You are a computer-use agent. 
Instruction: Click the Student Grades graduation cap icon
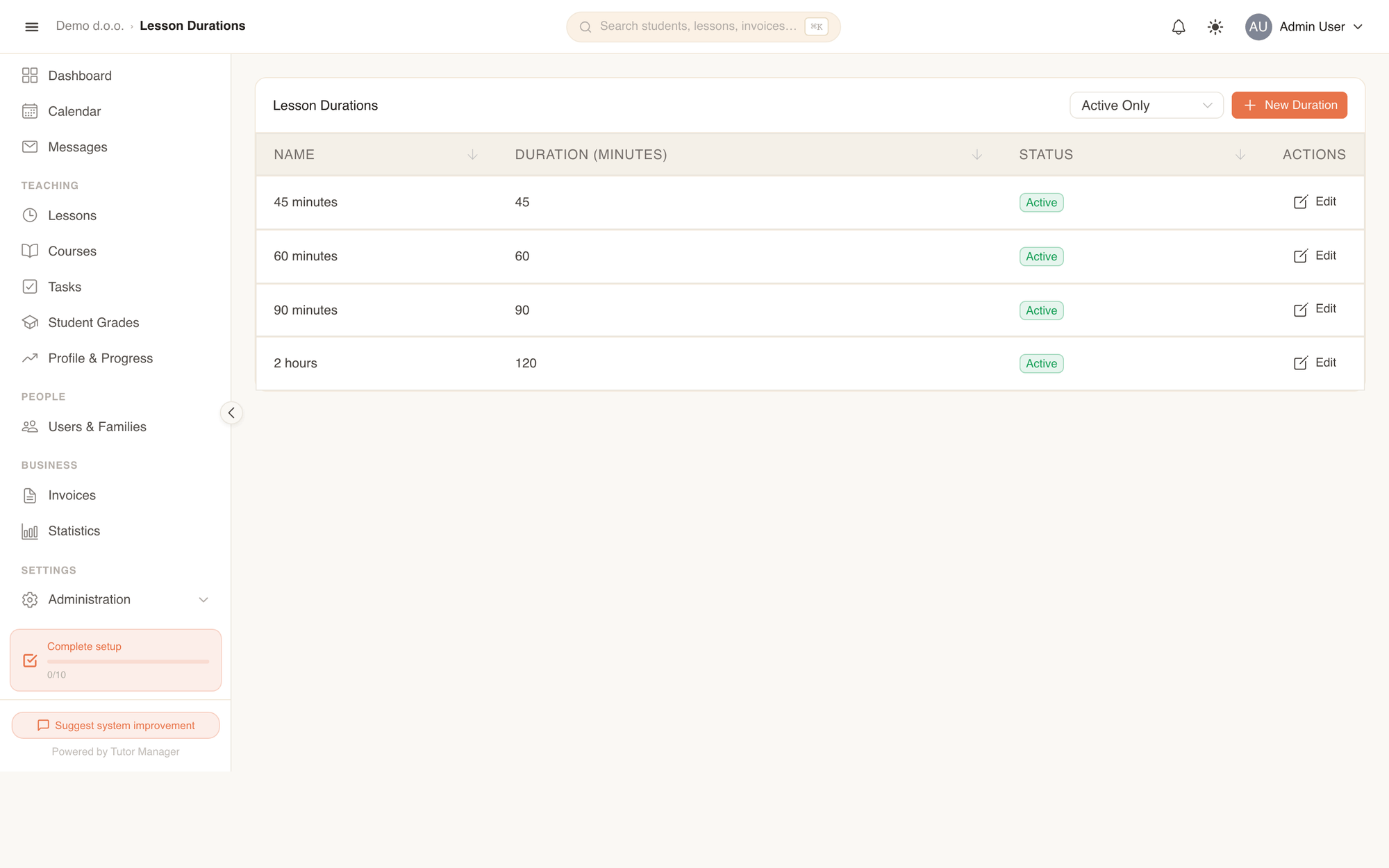(x=30, y=322)
